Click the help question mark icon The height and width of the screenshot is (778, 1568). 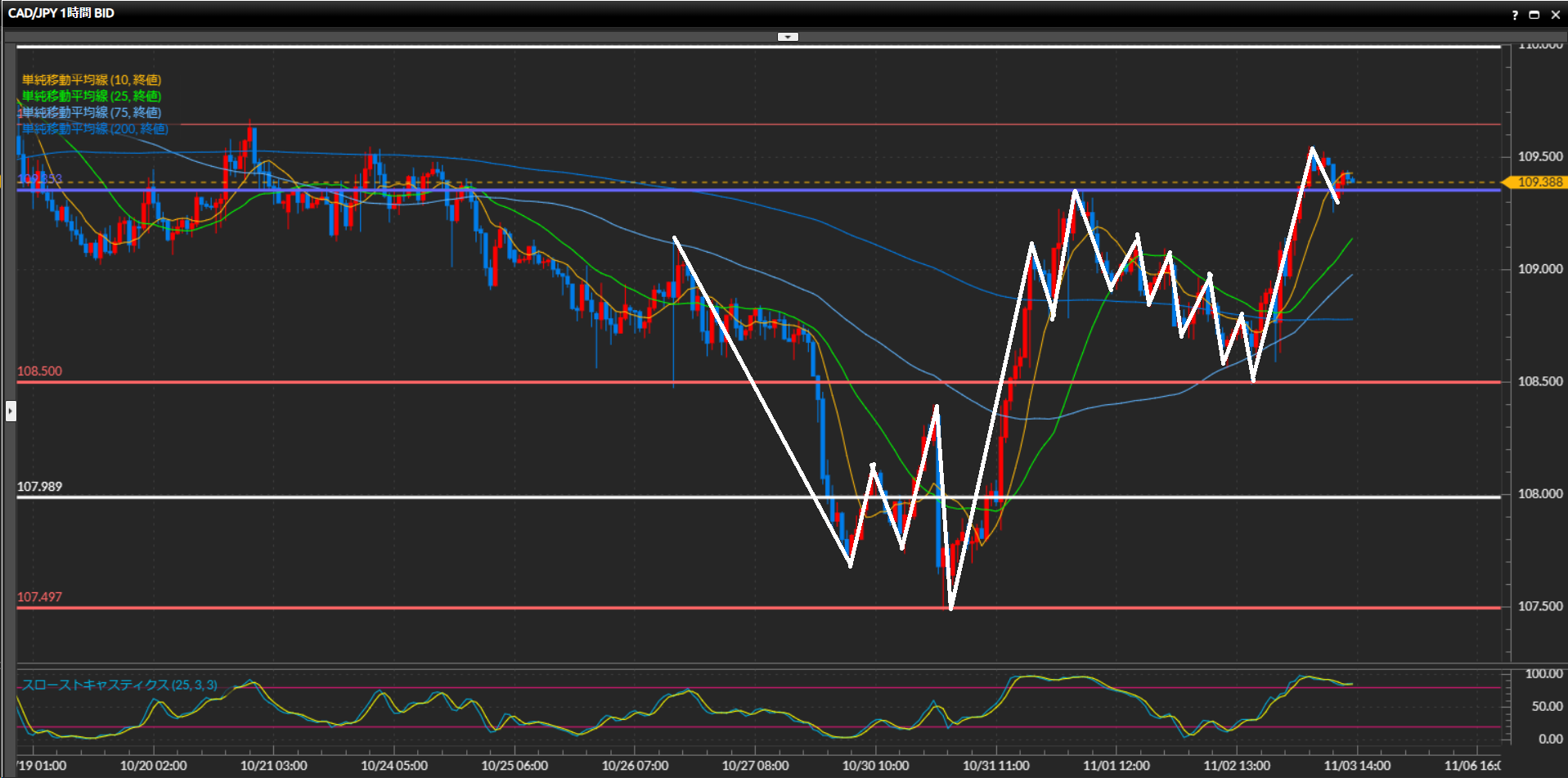1515,15
